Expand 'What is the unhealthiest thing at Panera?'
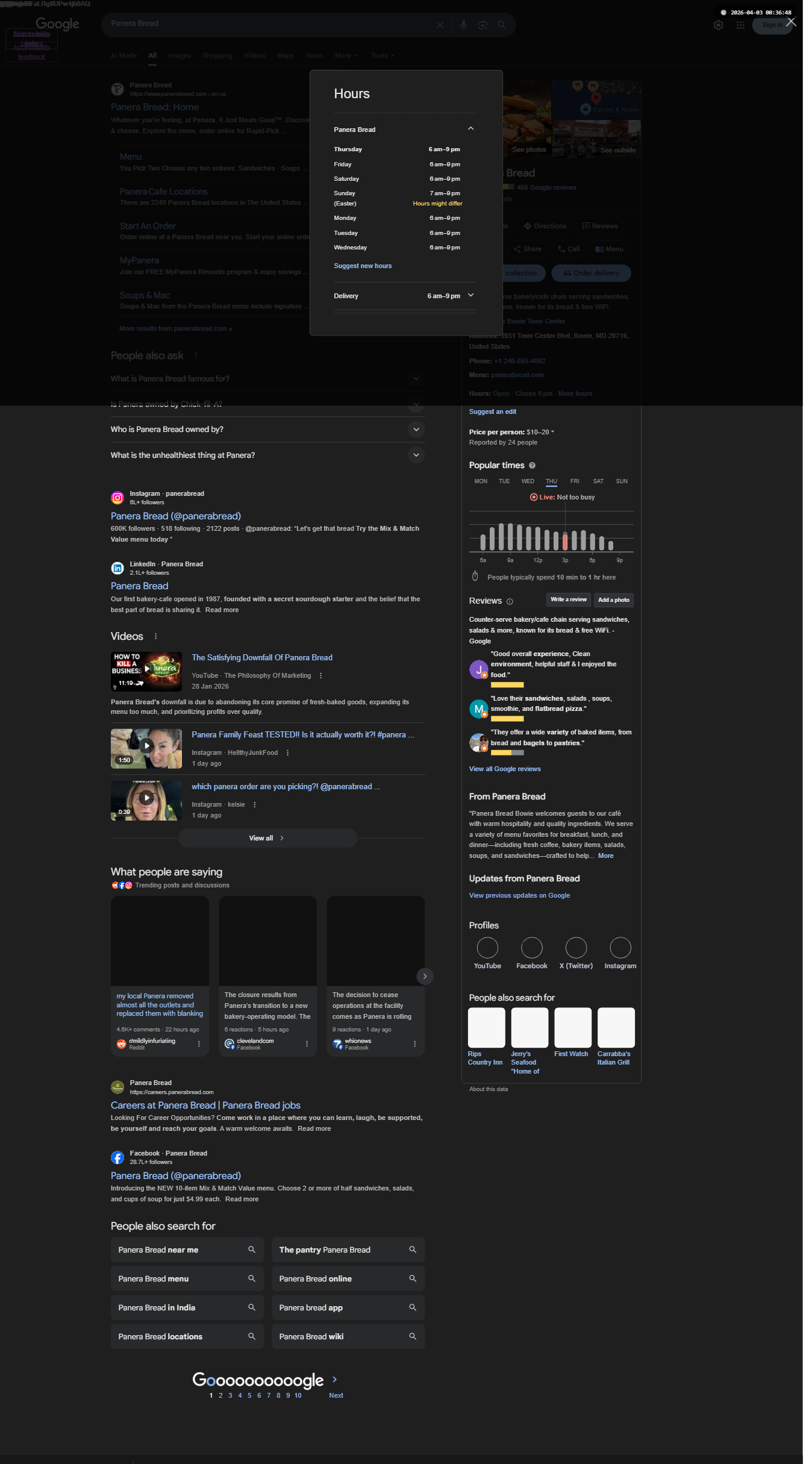This screenshot has height=1464, width=812. coord(267,455)
